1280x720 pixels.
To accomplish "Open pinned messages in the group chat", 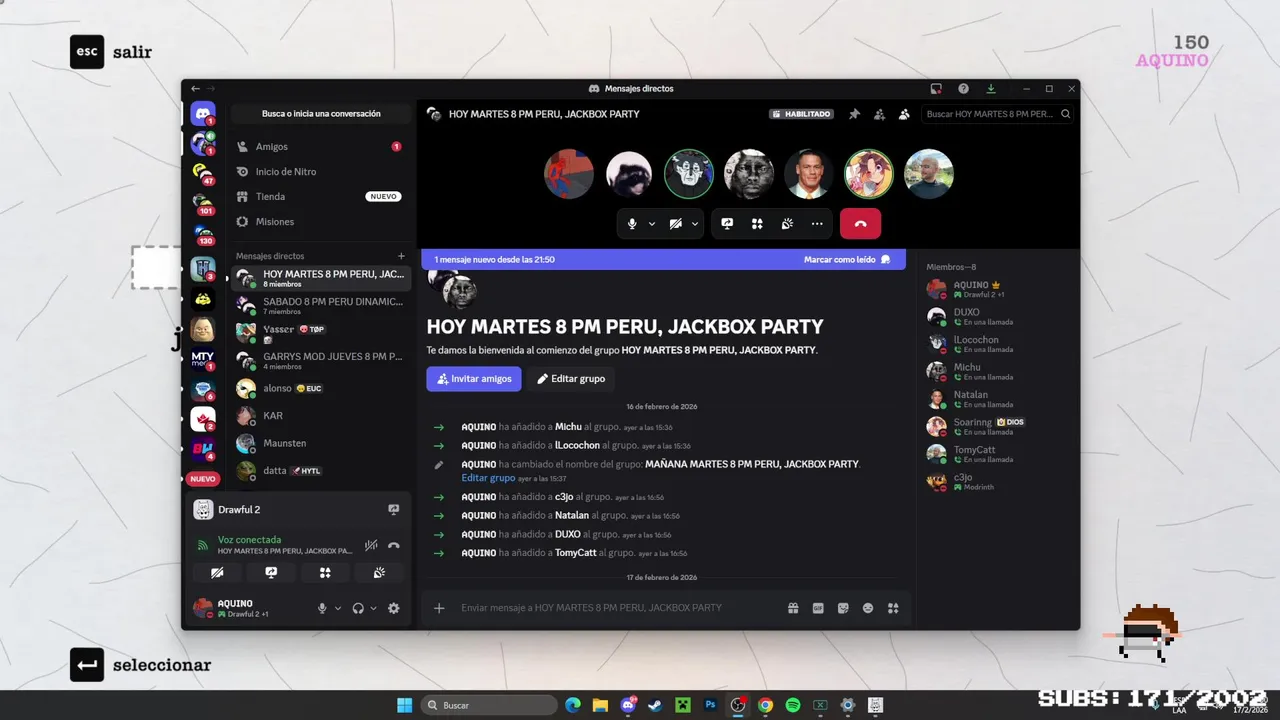I will click(x=854, y=114).
